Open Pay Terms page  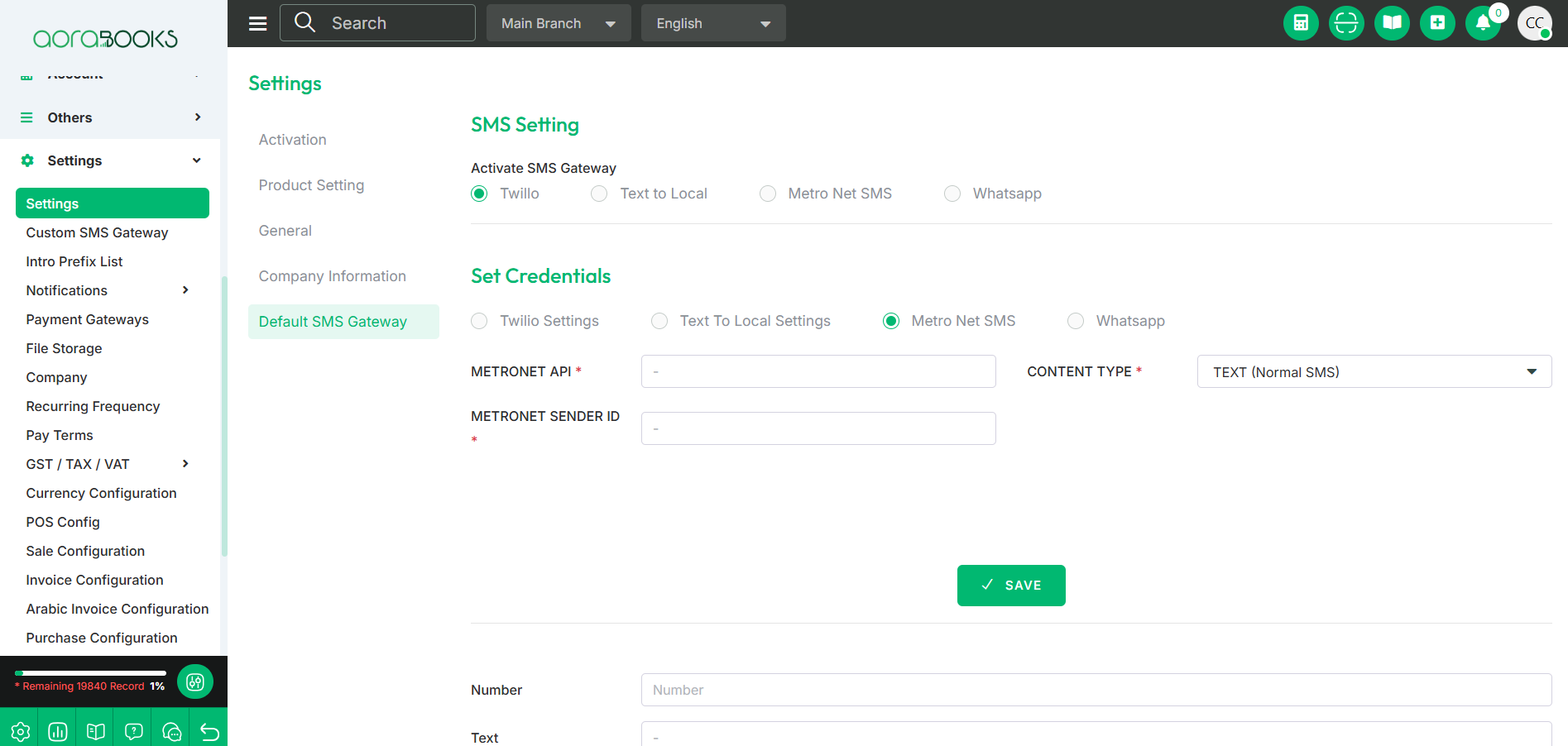(x=60, y=435)
